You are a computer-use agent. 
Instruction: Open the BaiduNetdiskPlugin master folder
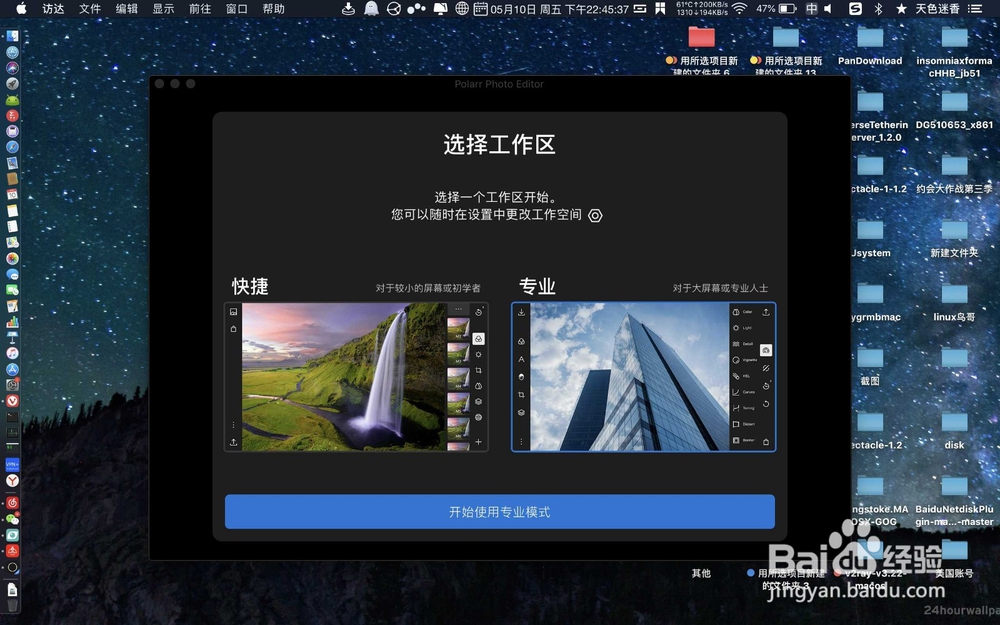pyautogui.click(x=954, y=501)
